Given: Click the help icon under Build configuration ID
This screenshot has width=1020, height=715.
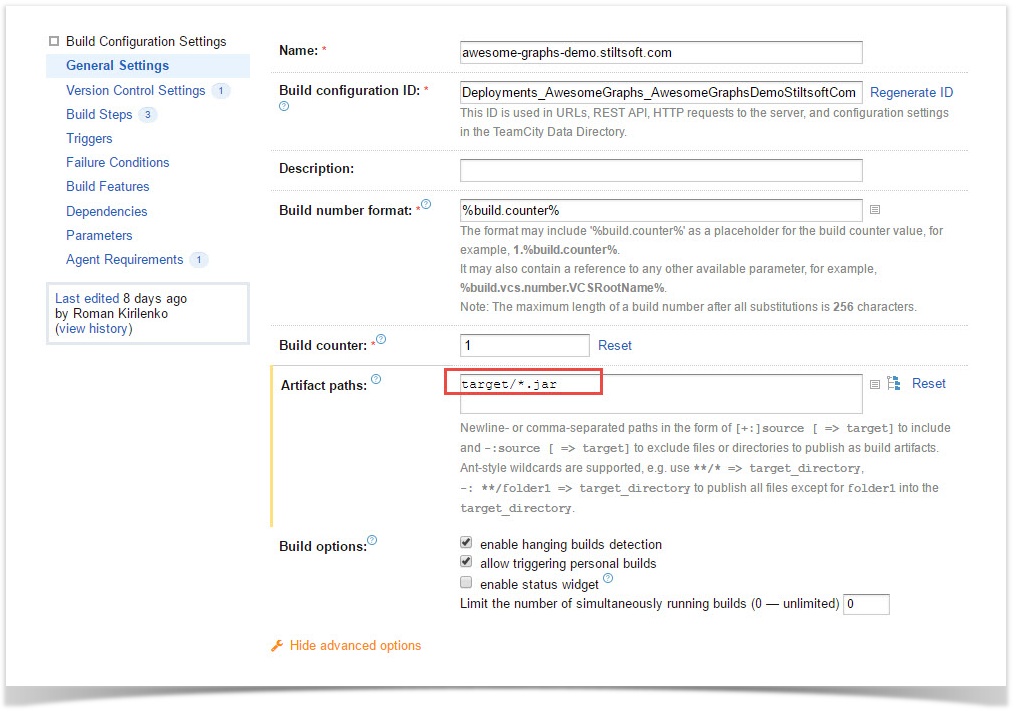Looking at the screenshot, I should [x=284, y=106].
